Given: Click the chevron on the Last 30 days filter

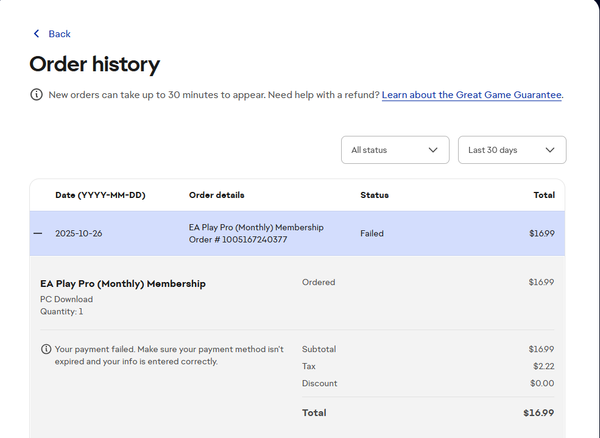Looking at the screenshot, I should click(550, 150).
